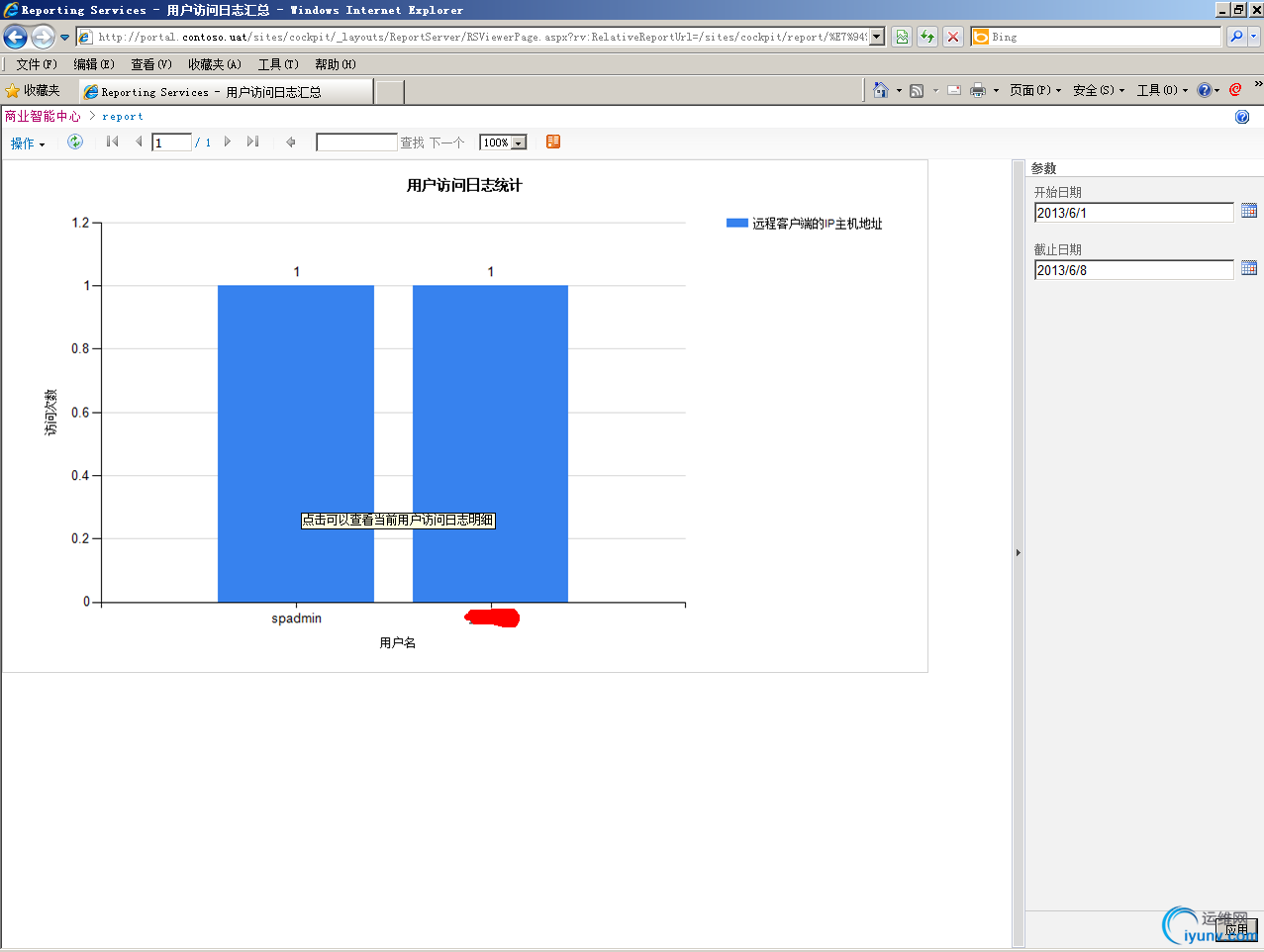Click the 商业智能中心 breadcrumb link
The width and height of the screenshot is (1264, 952).
tap(43, 117)
